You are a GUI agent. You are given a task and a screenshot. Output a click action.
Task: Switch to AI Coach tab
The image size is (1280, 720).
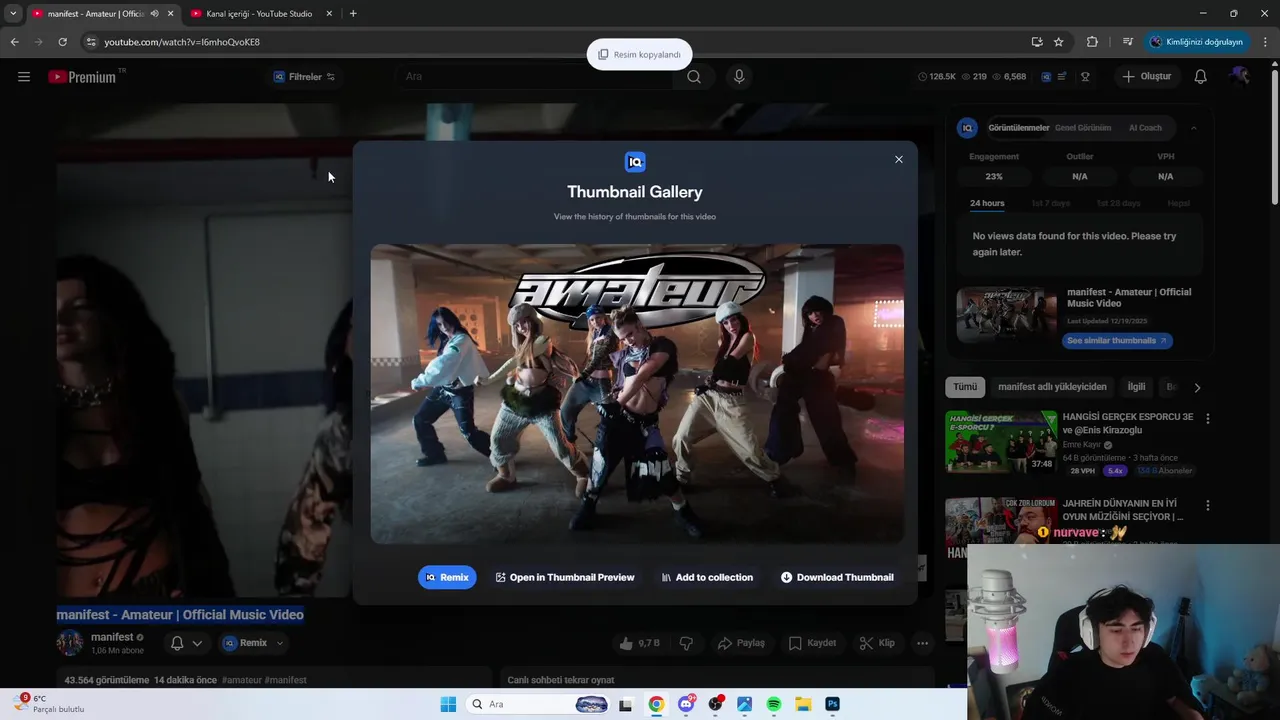pyautogui.click(x=1145, y=128)
